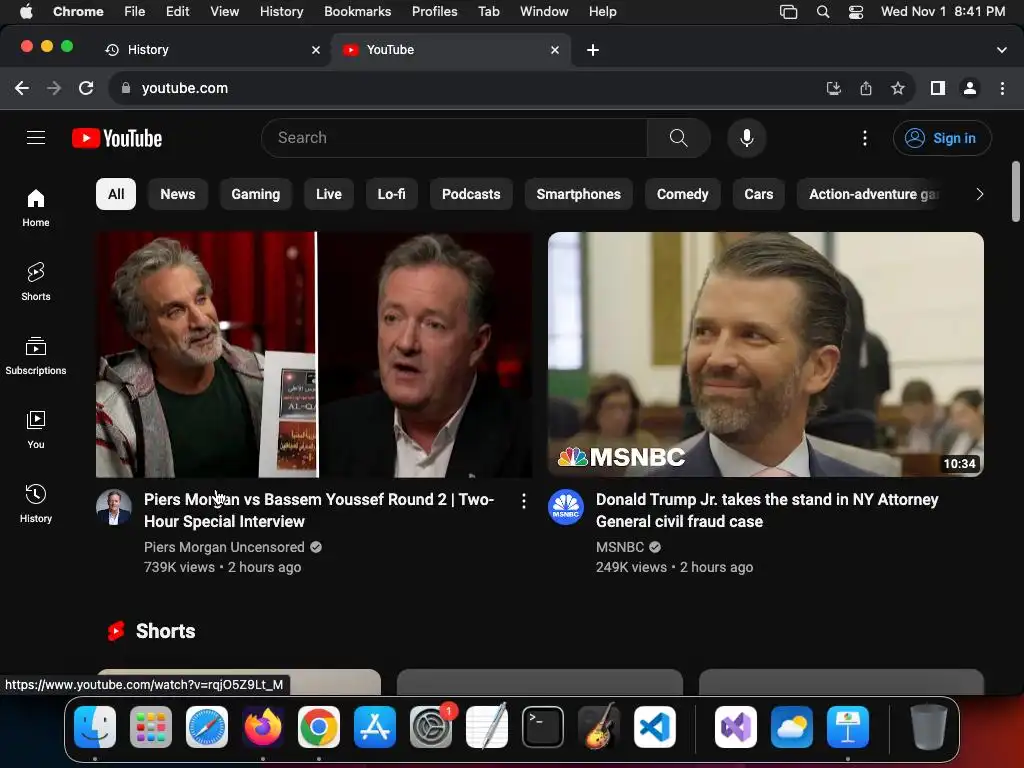This screenshot has height=768, width=1024.
Task: Open MSNBC channel name link
Action: click(x=620, y=547)
